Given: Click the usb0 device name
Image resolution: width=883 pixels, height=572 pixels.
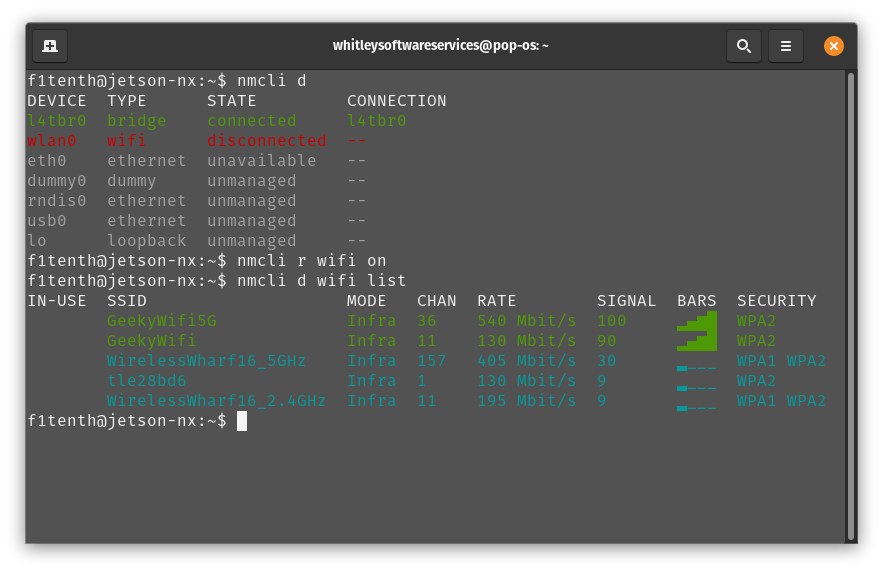Looking at the screenshot, I should [47, 221].
